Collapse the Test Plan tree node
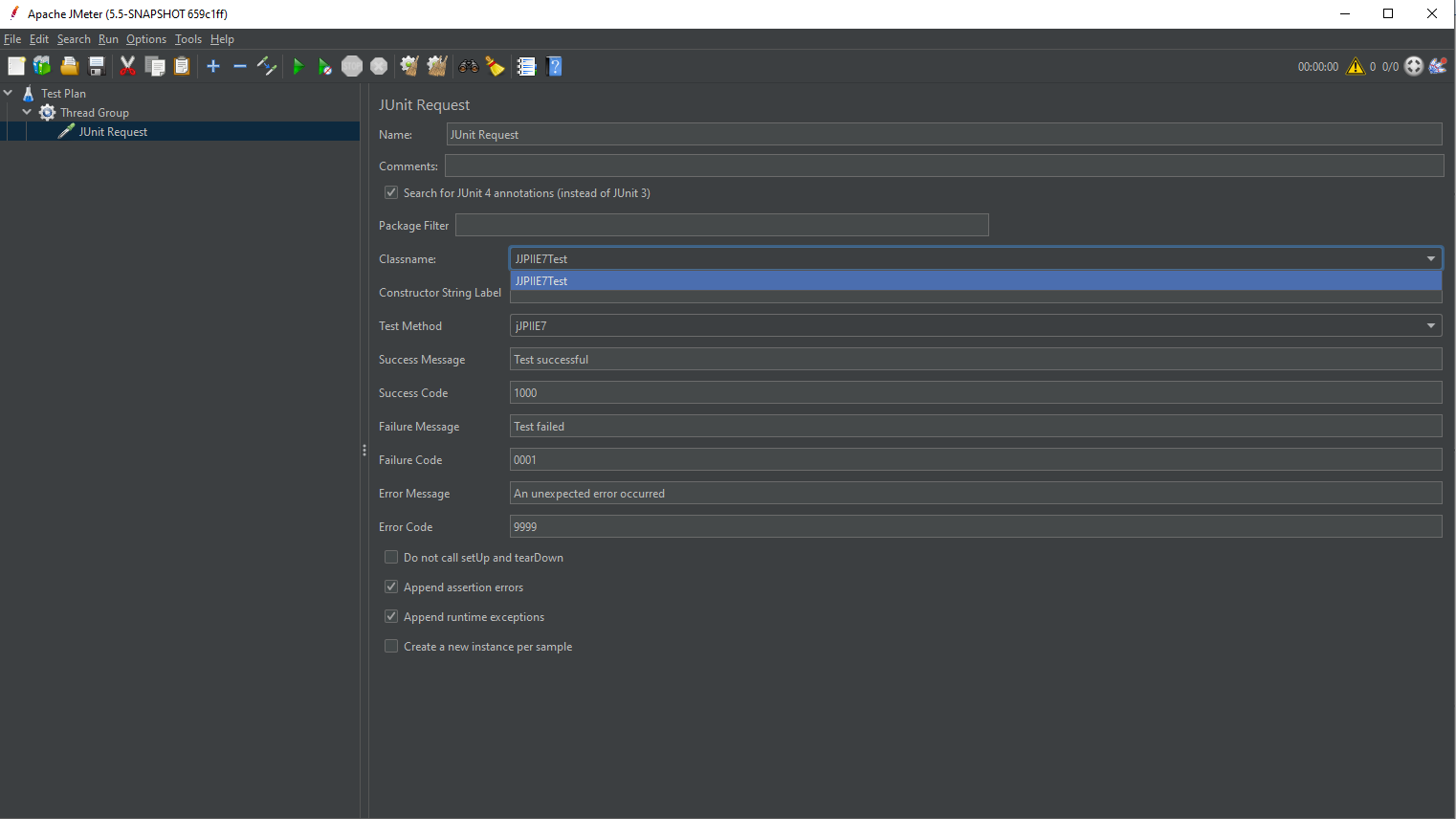Image resolution: width=1456 pixels, height=819 pixels. (x=9, y=93)
